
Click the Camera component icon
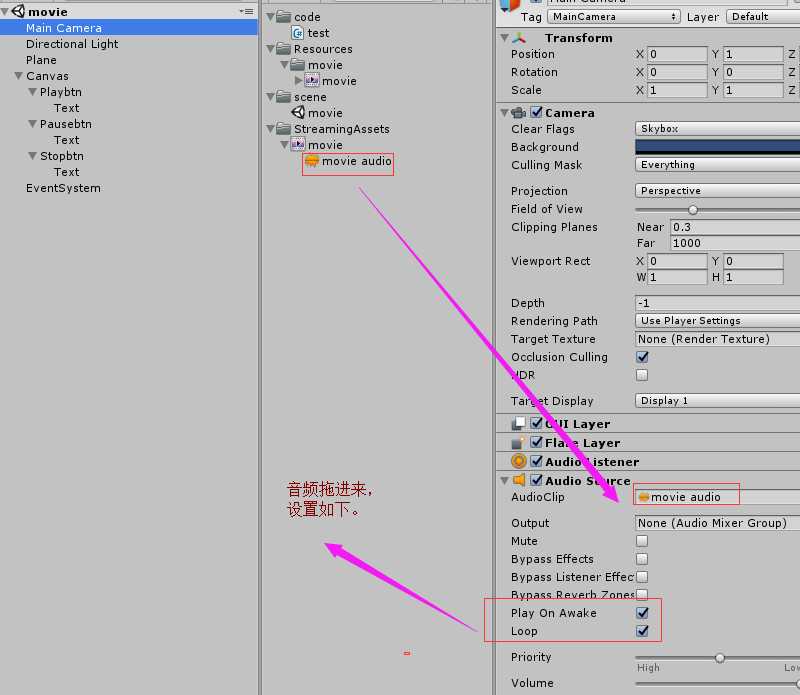519,113
